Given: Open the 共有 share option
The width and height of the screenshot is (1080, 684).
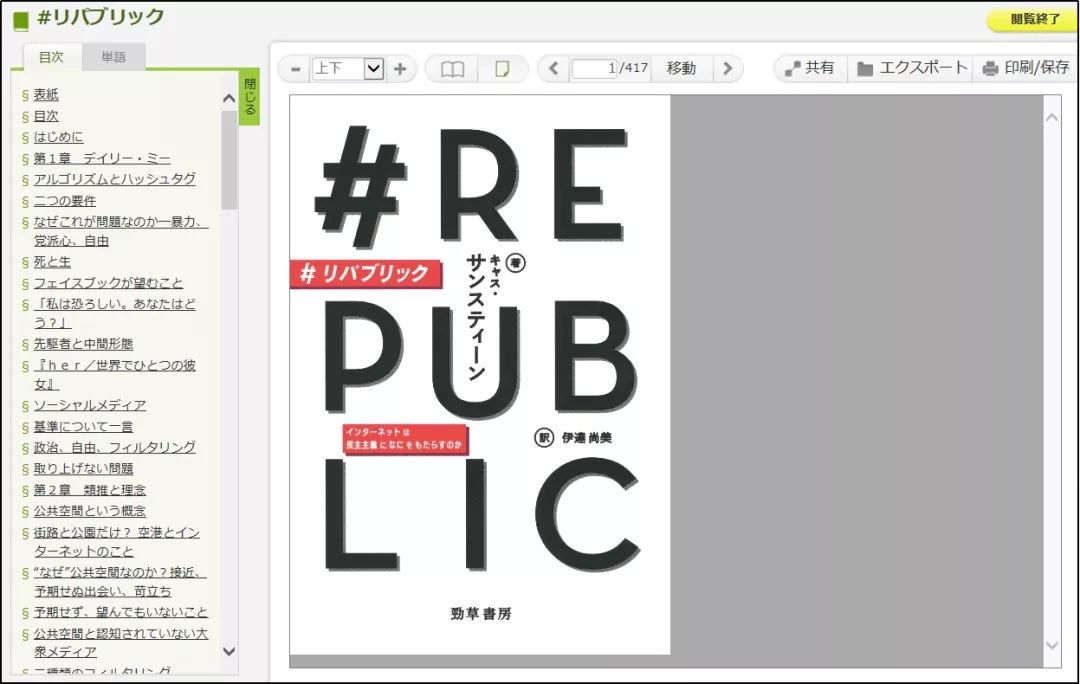Looking at the screenshot, I should [x=810, y=68].
